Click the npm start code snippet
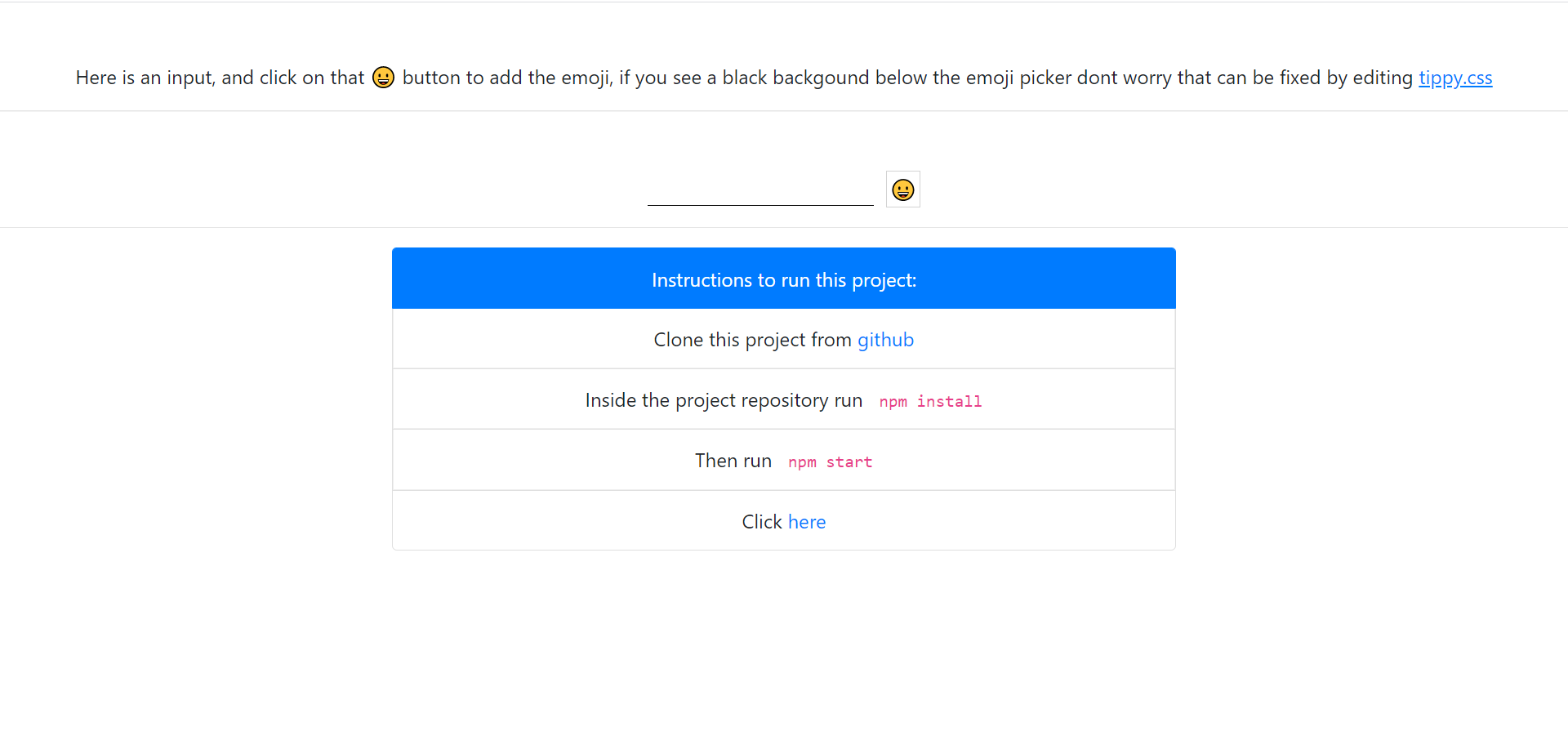 click(830, 461)
